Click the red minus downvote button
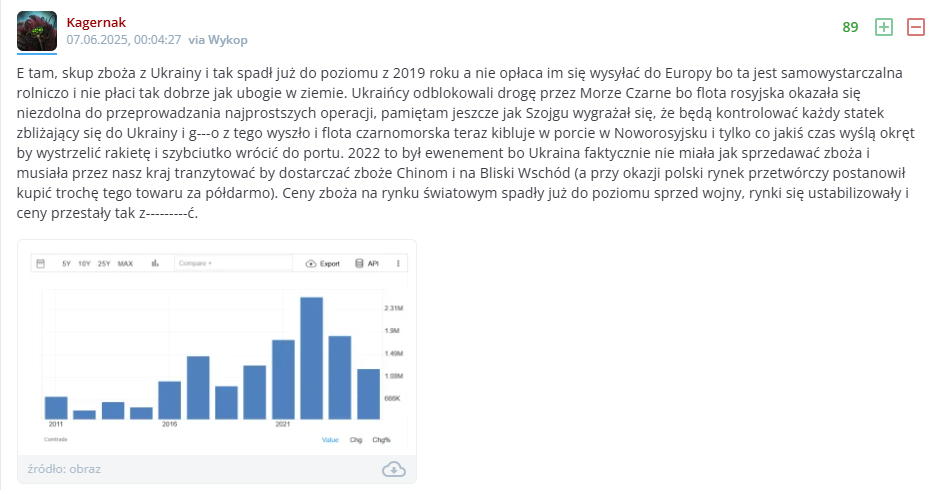 915,27
